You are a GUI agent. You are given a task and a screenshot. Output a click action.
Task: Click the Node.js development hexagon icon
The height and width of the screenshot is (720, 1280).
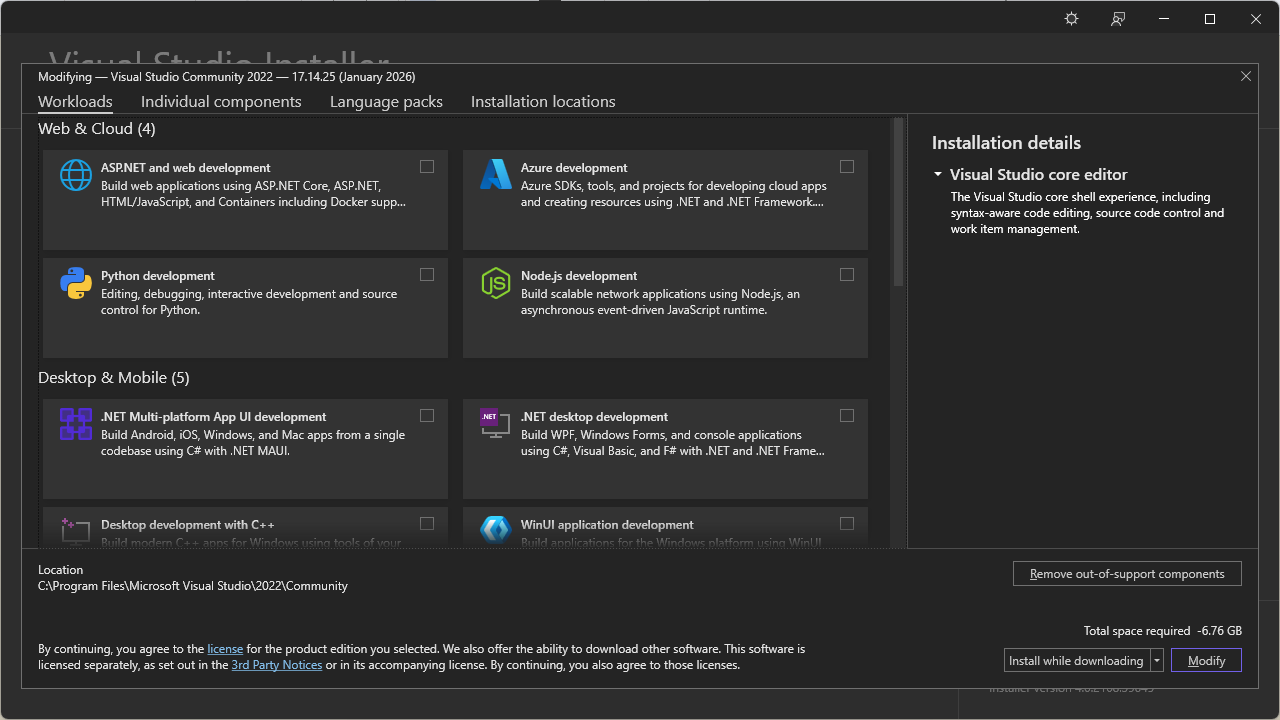(496, 283)
